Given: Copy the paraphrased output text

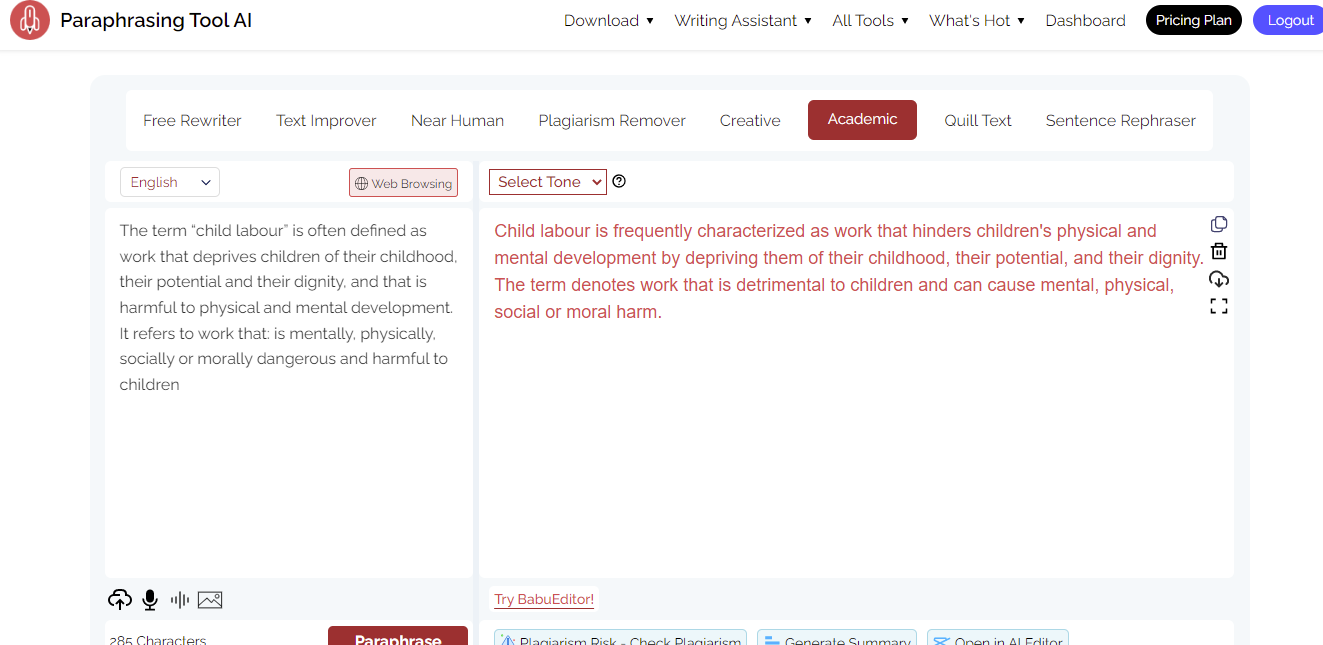Looking at the screenshot, I should click(1218, 224).
